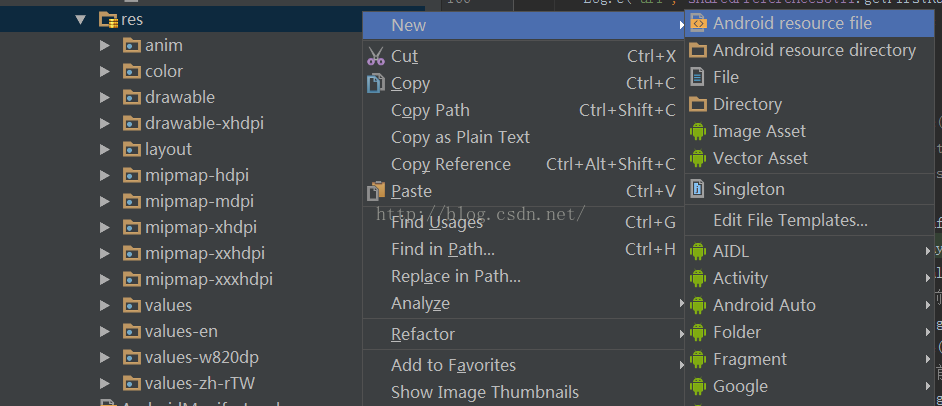Click the Activity android icon
This screenshot has width=942, height=406.
pos(697,278)
